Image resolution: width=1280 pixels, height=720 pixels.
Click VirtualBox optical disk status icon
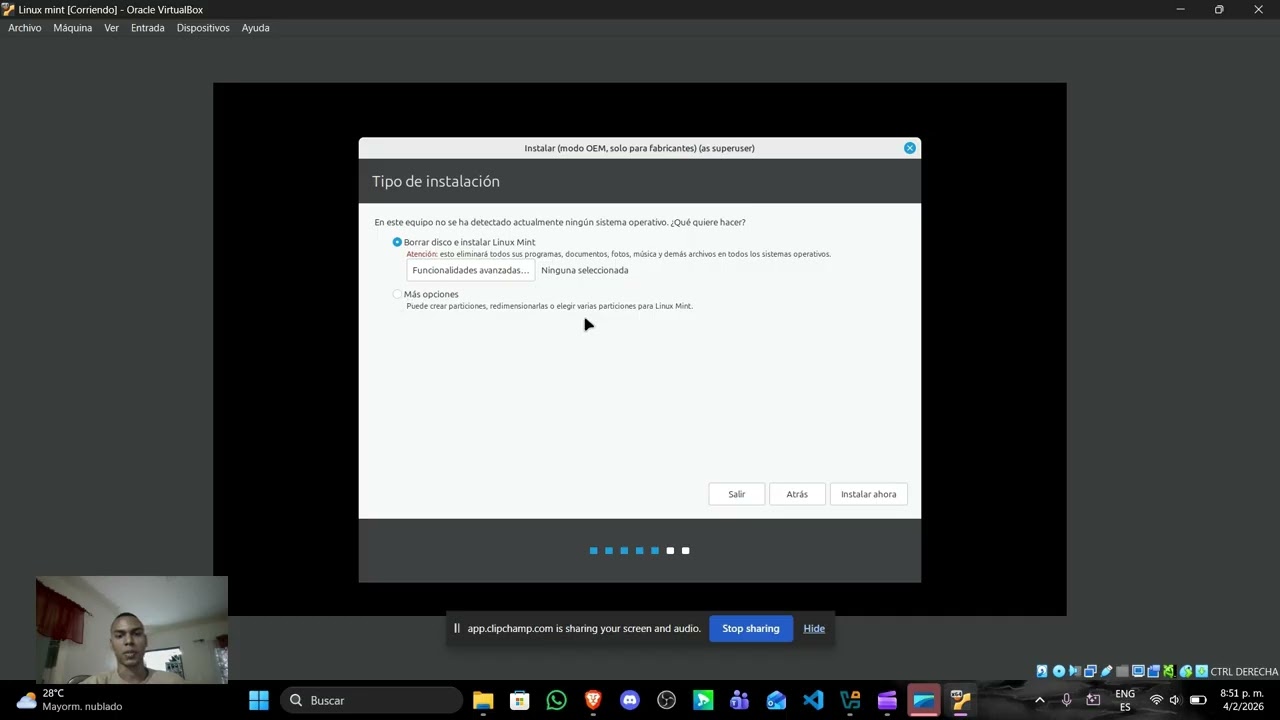pyautogui.click(x=1059, y=671)
